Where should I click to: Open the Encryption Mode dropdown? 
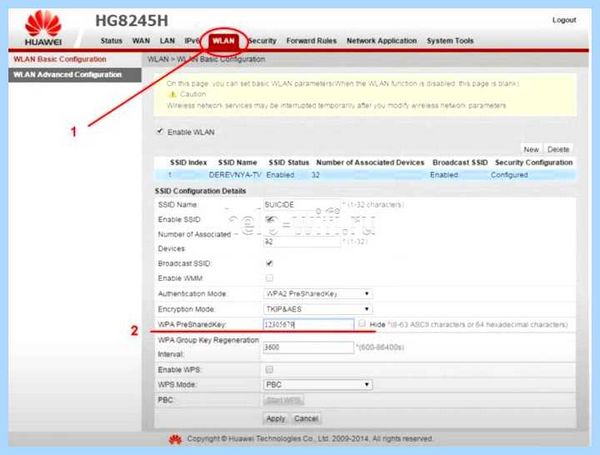point(318,309)
